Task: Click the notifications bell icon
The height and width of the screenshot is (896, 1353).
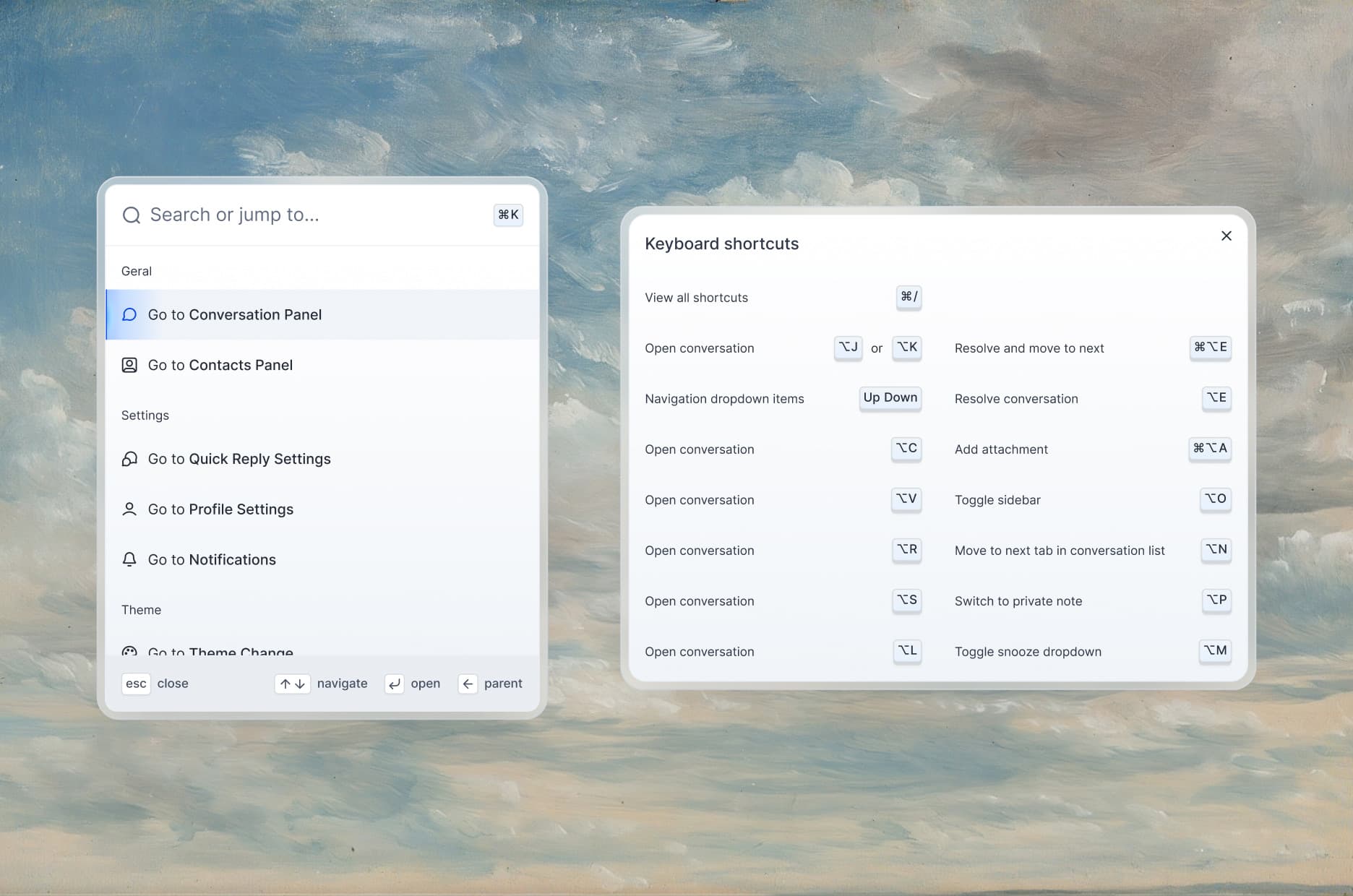Action: 129,560
